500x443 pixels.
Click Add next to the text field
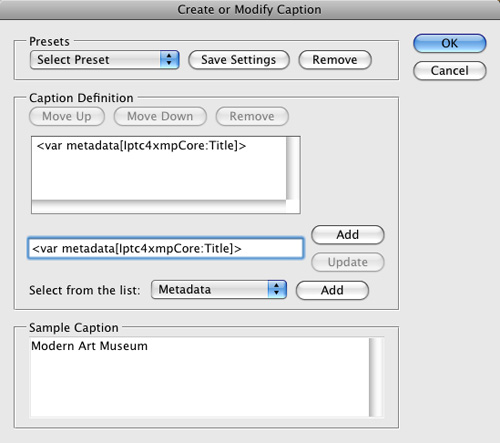(348, 235)
